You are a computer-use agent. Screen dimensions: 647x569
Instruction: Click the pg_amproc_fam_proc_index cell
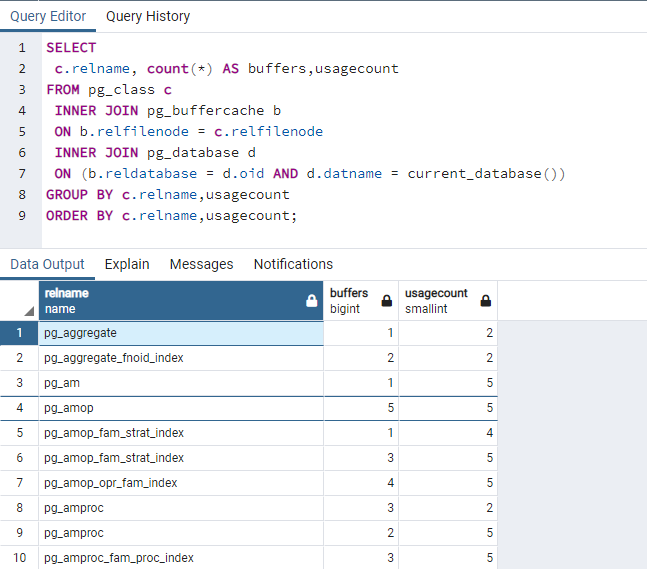click(180, 557)
